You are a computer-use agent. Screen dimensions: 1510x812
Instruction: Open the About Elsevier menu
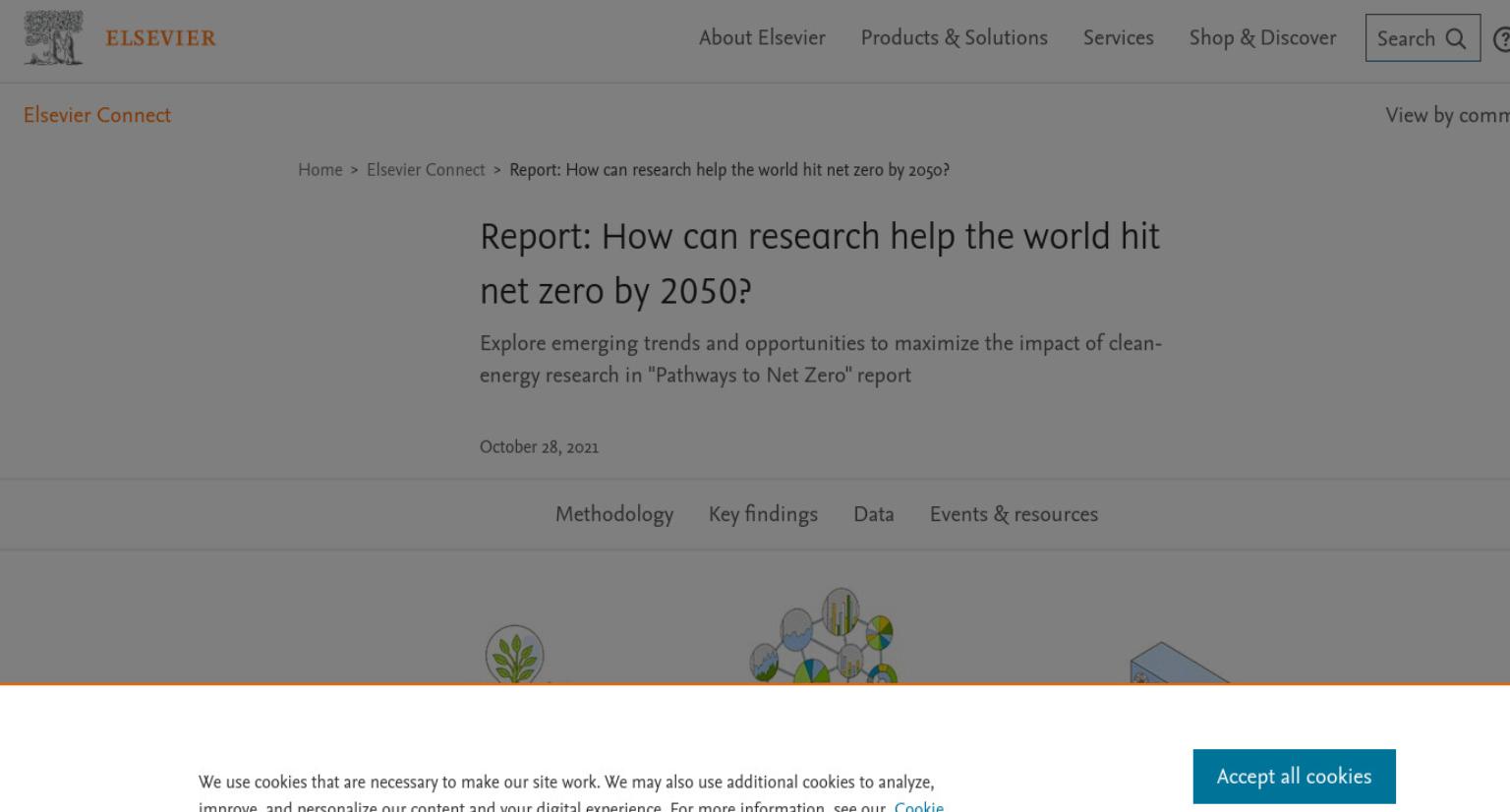coord(762,37)
